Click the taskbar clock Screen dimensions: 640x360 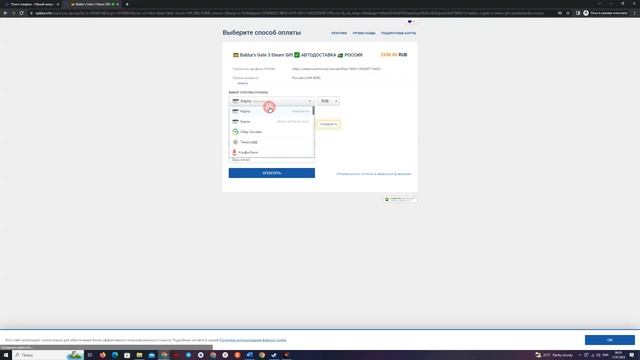pos(618,355)
